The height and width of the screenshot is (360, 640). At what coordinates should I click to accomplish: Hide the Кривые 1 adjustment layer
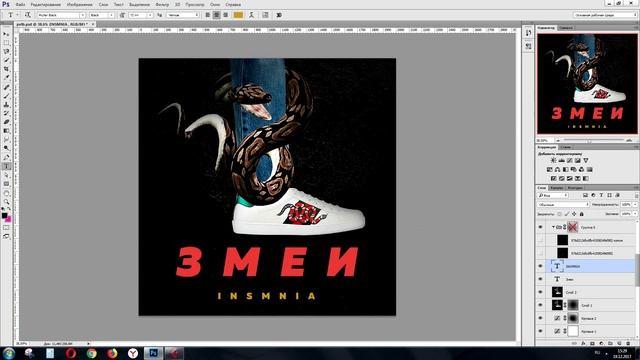click(540, 331)
